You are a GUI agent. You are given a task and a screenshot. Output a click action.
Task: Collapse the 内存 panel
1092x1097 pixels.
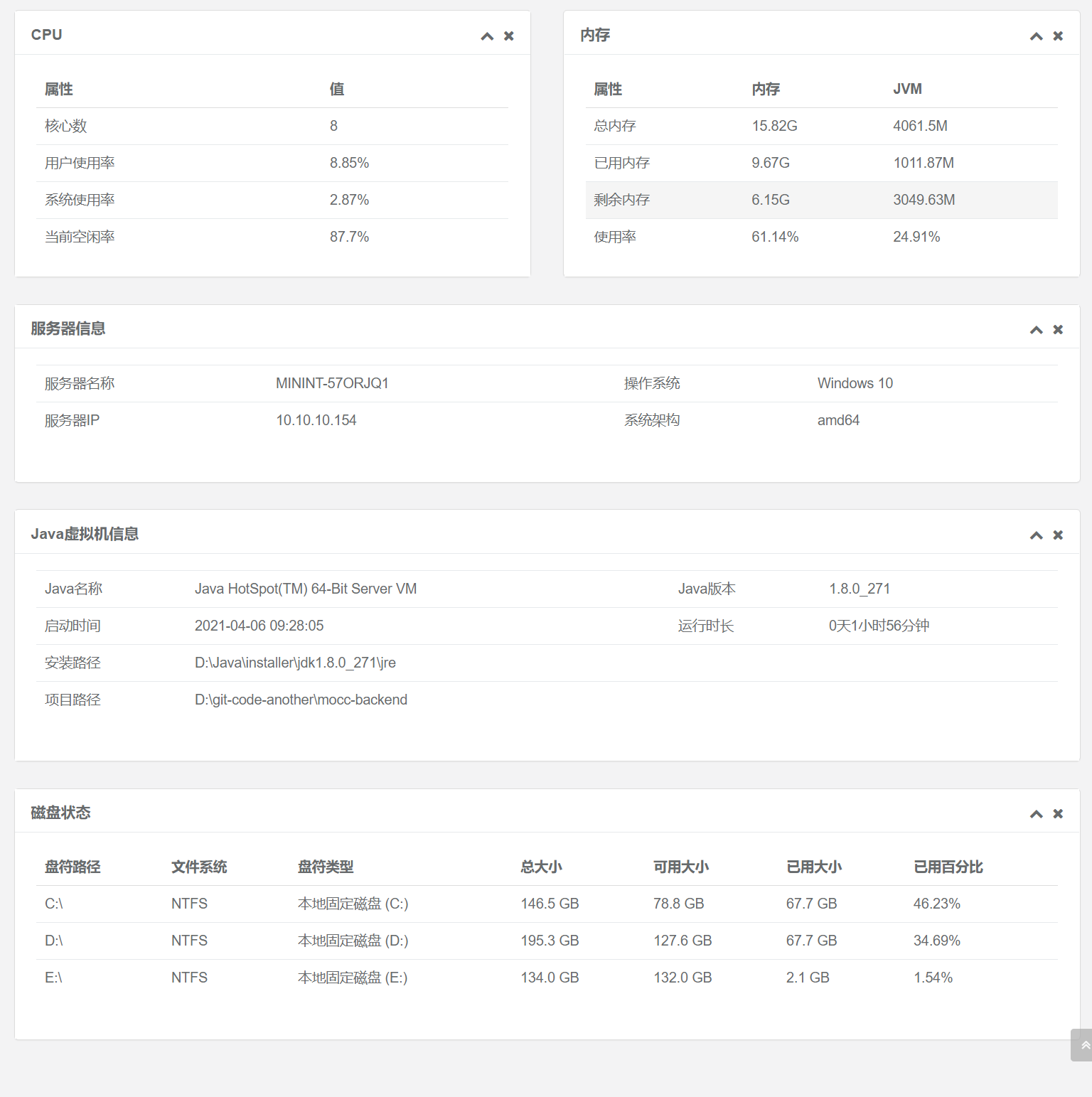tap(1036, 36)
